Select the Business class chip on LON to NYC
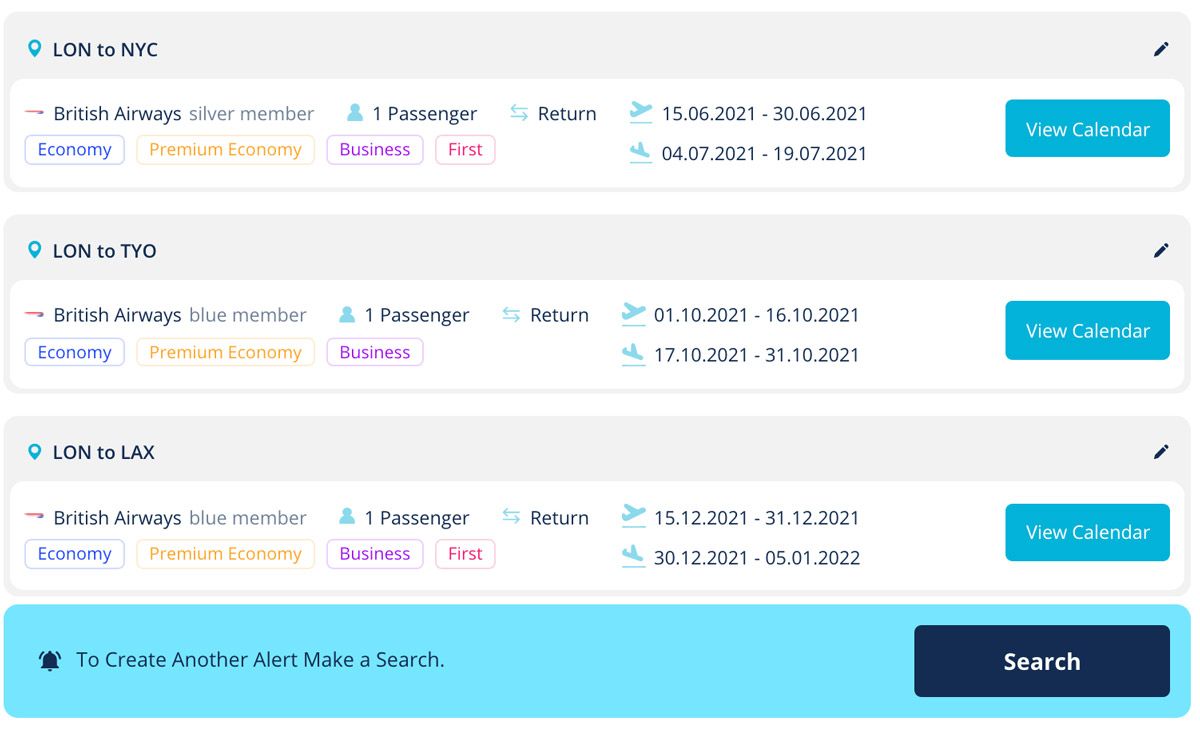 (374, 149)
